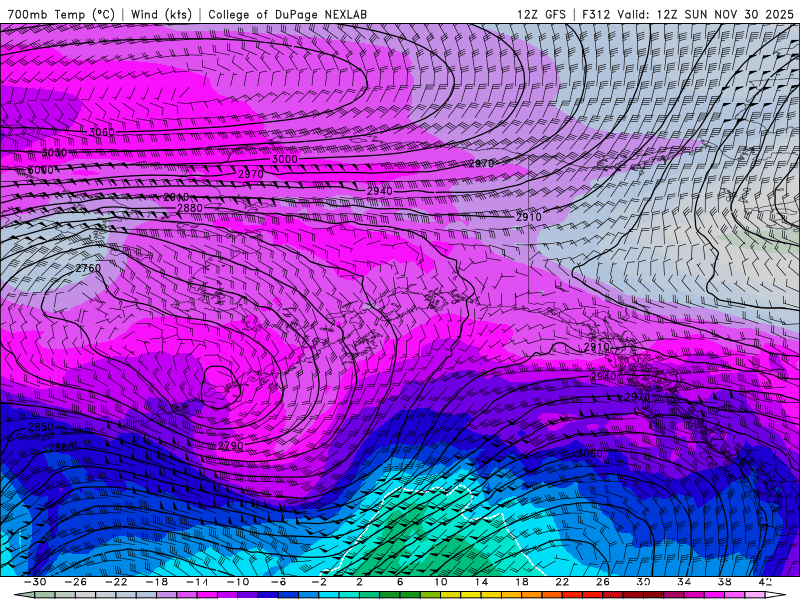Click the 10 color scale label

point(441,582)
